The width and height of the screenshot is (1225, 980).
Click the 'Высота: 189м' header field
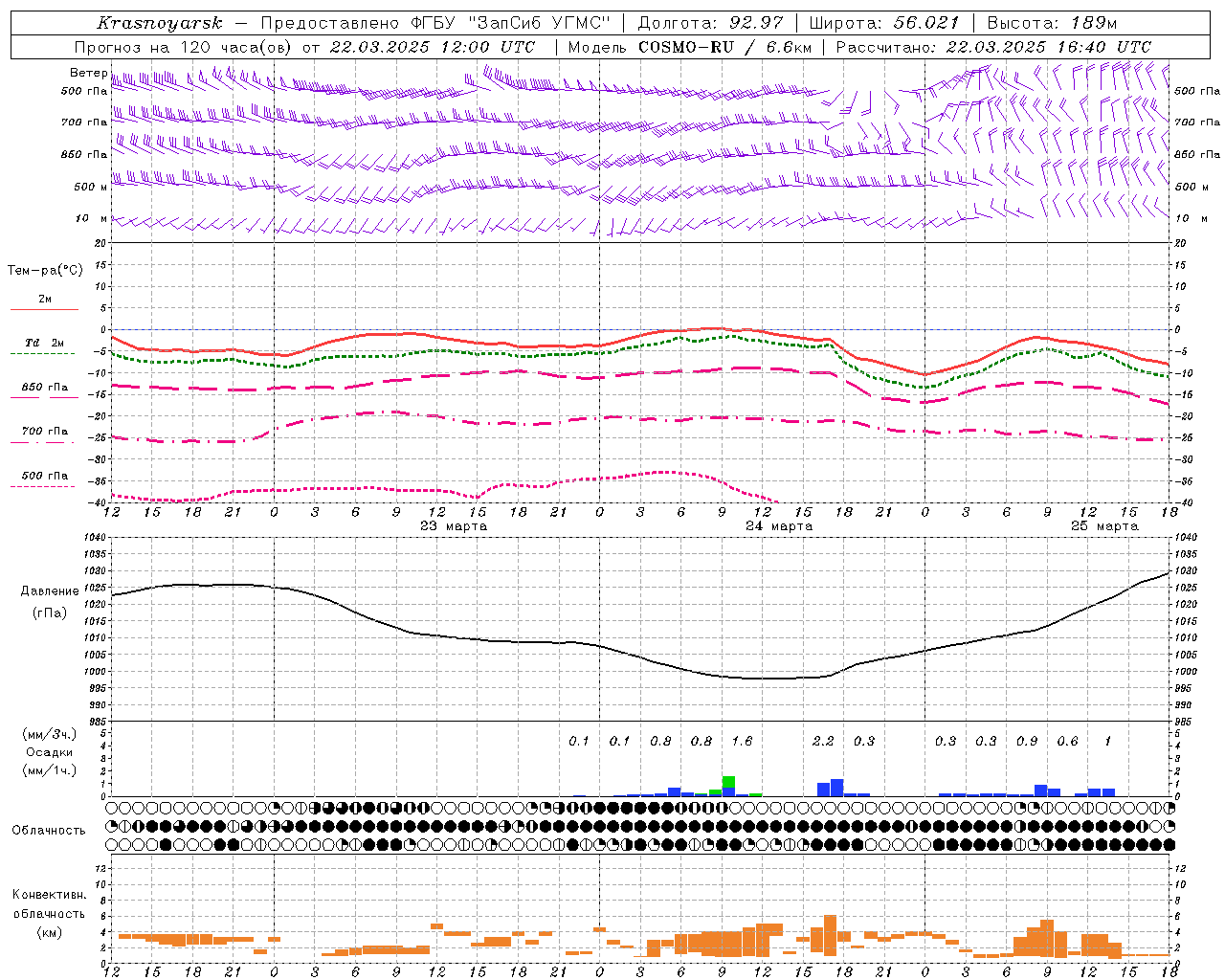coord(1052,23)
